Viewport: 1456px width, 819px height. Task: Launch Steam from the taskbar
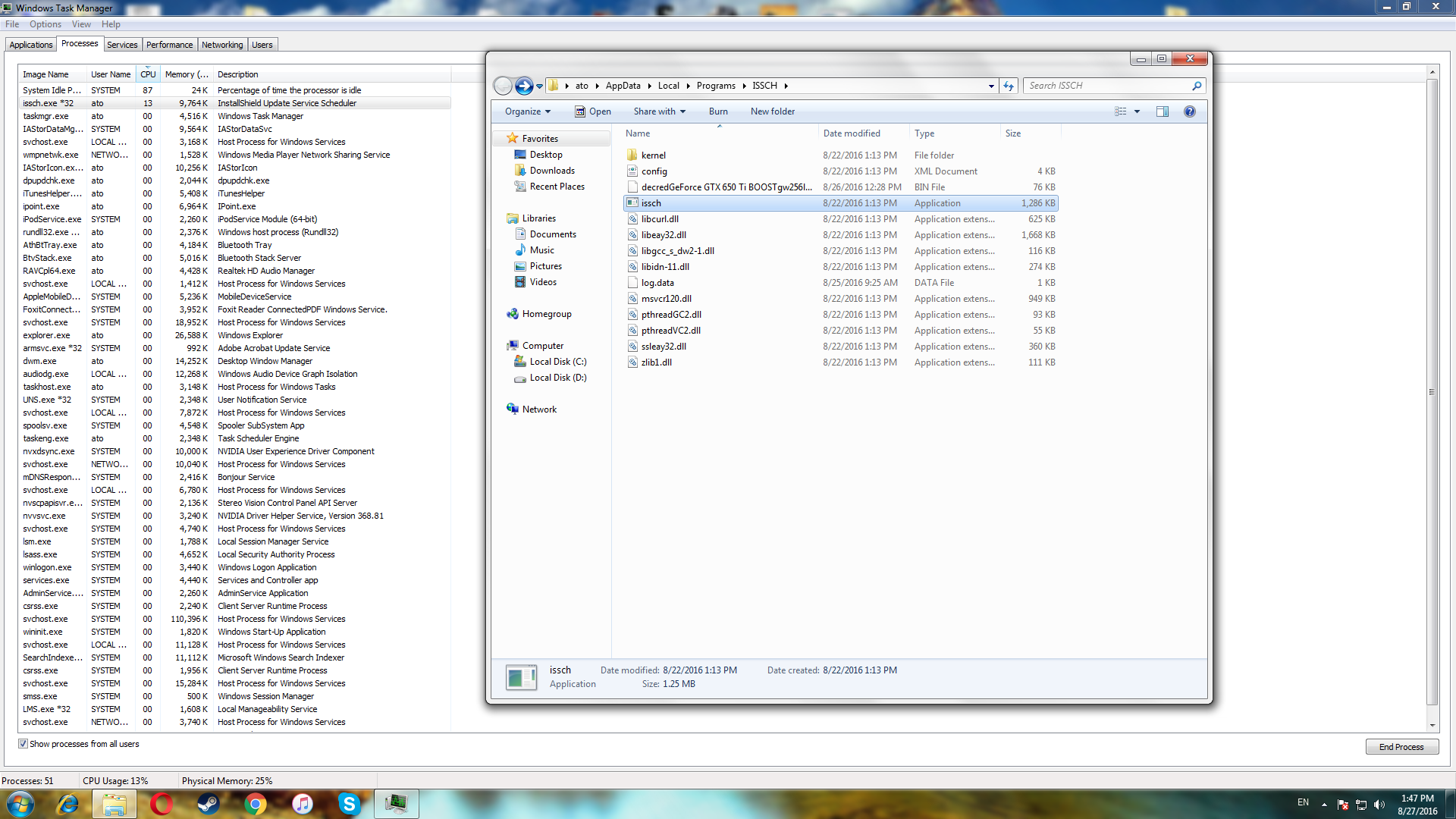[209, 804]
